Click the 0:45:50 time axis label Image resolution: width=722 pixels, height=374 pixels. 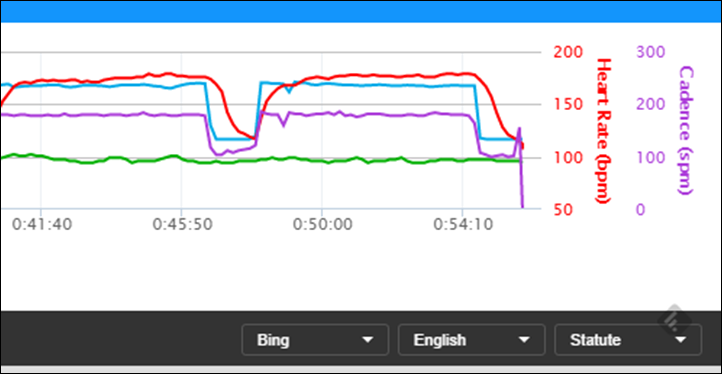(x=182, y=225)
